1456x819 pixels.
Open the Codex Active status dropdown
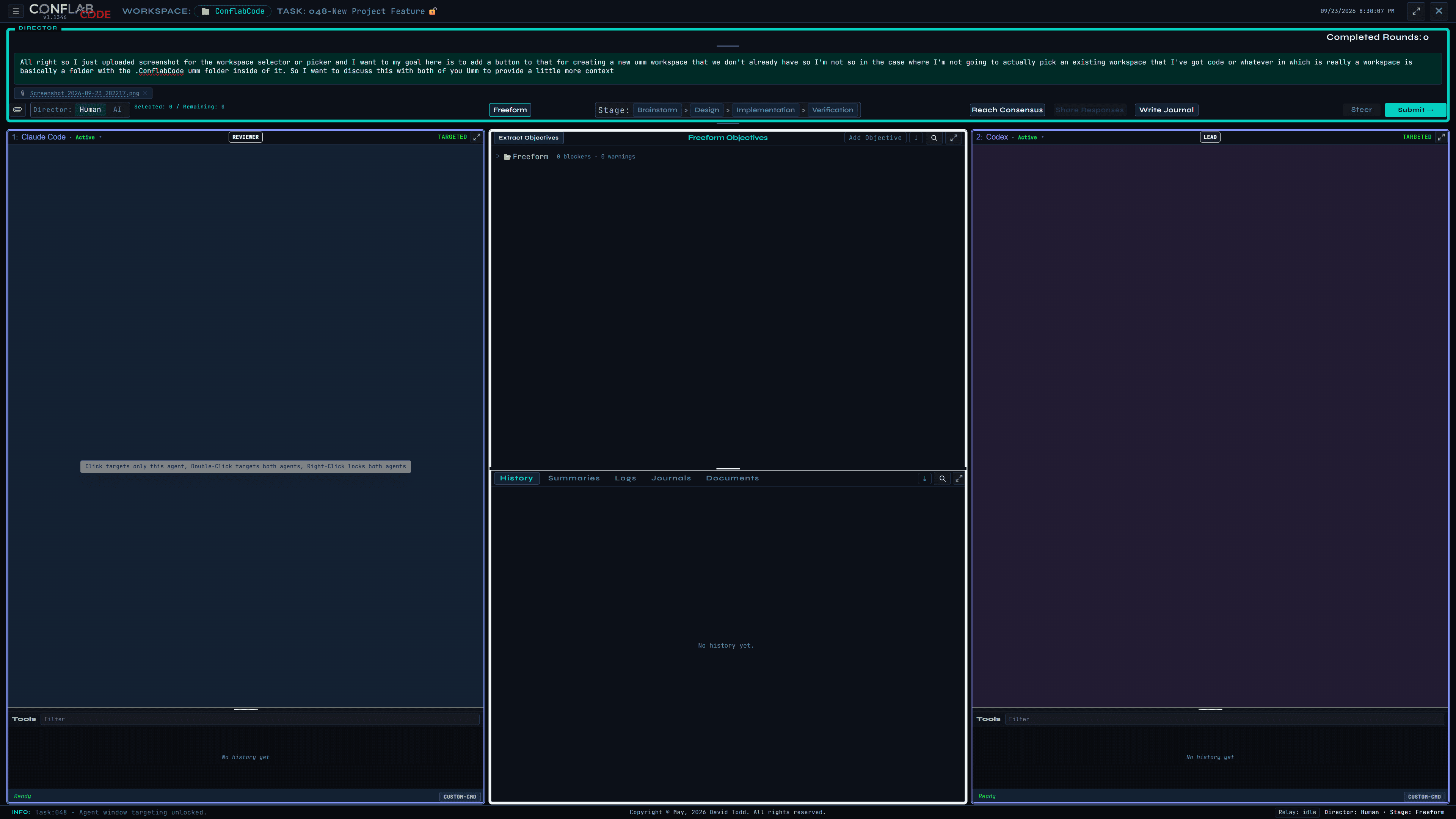(1031, 137)
